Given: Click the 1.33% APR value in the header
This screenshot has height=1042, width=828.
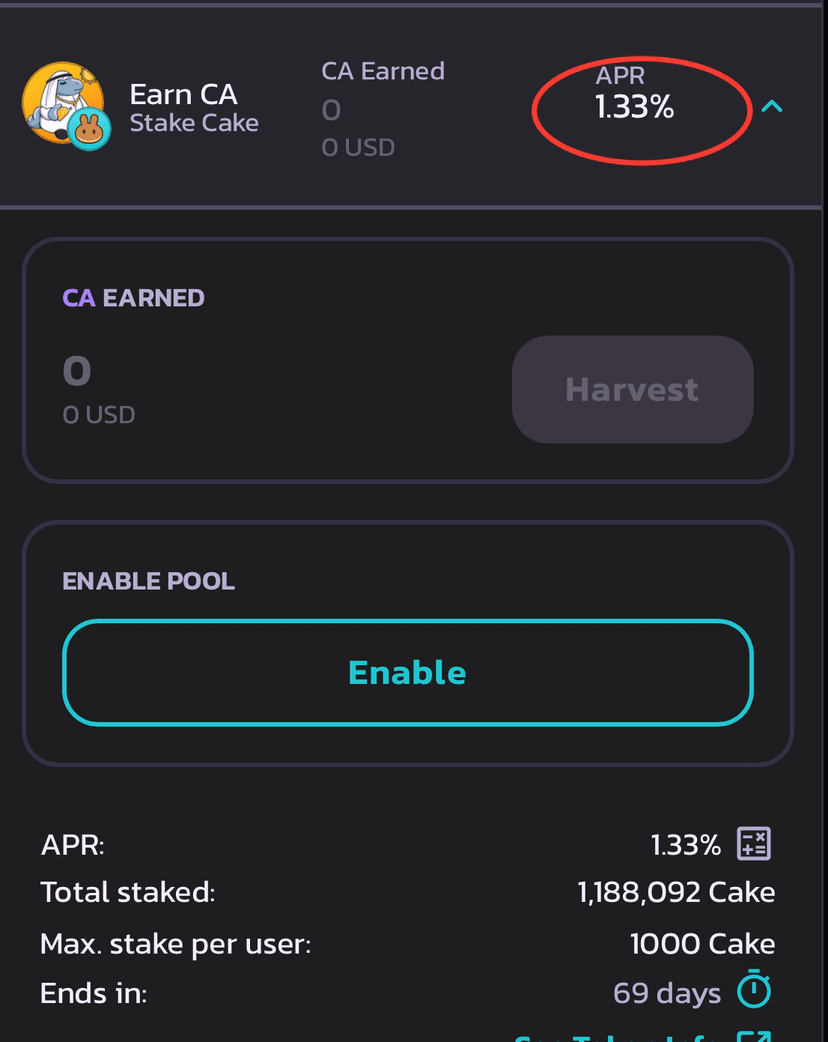Looking at the screenshot, I should coord(635,107).
